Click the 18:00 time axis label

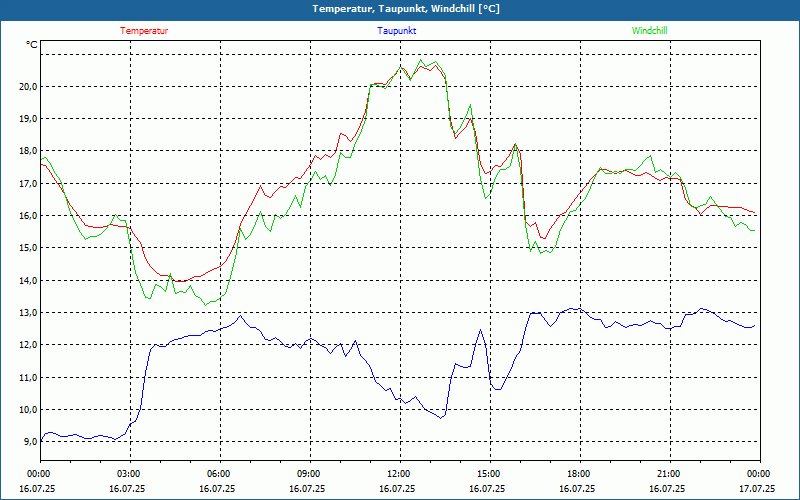tap(580, 474)
